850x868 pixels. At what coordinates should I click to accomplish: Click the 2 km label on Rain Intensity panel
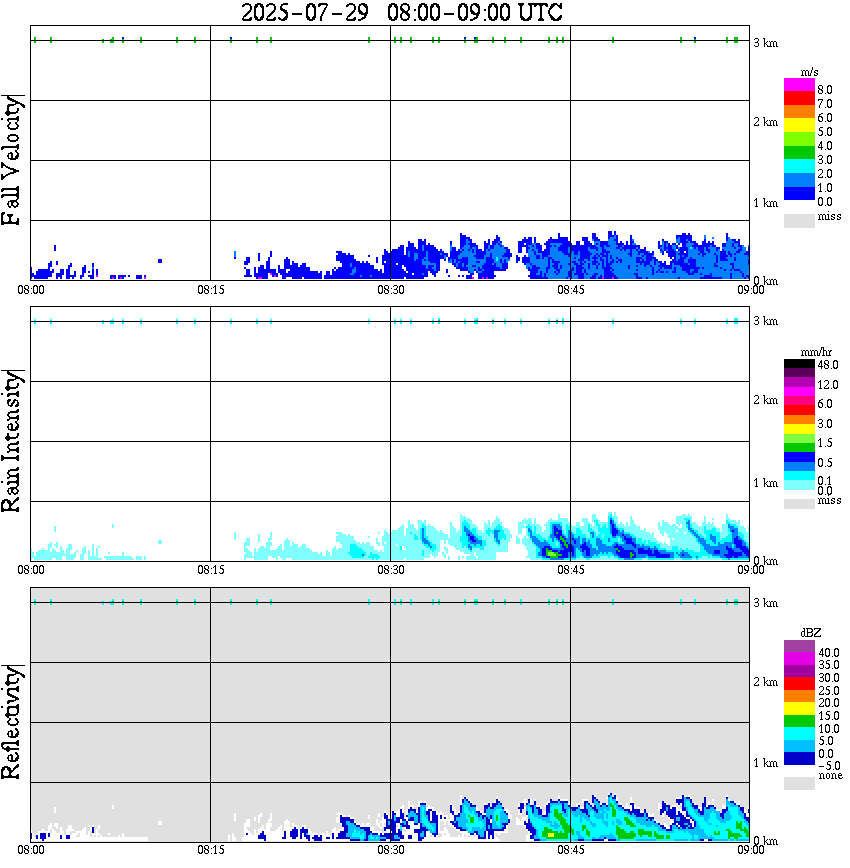click(x=765, y=400)
